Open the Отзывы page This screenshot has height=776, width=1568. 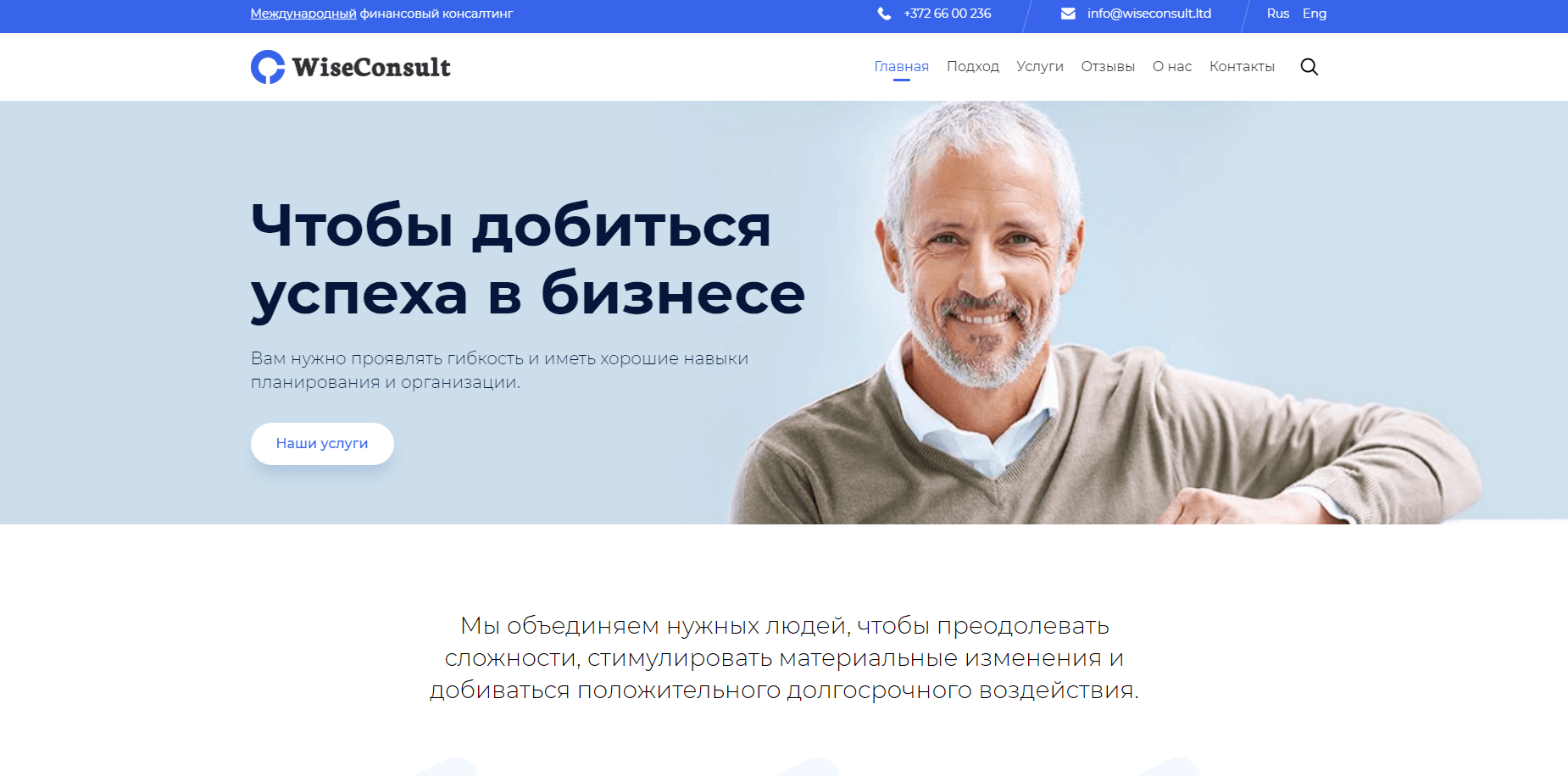pyautogui.click(x=1108, y=66)
